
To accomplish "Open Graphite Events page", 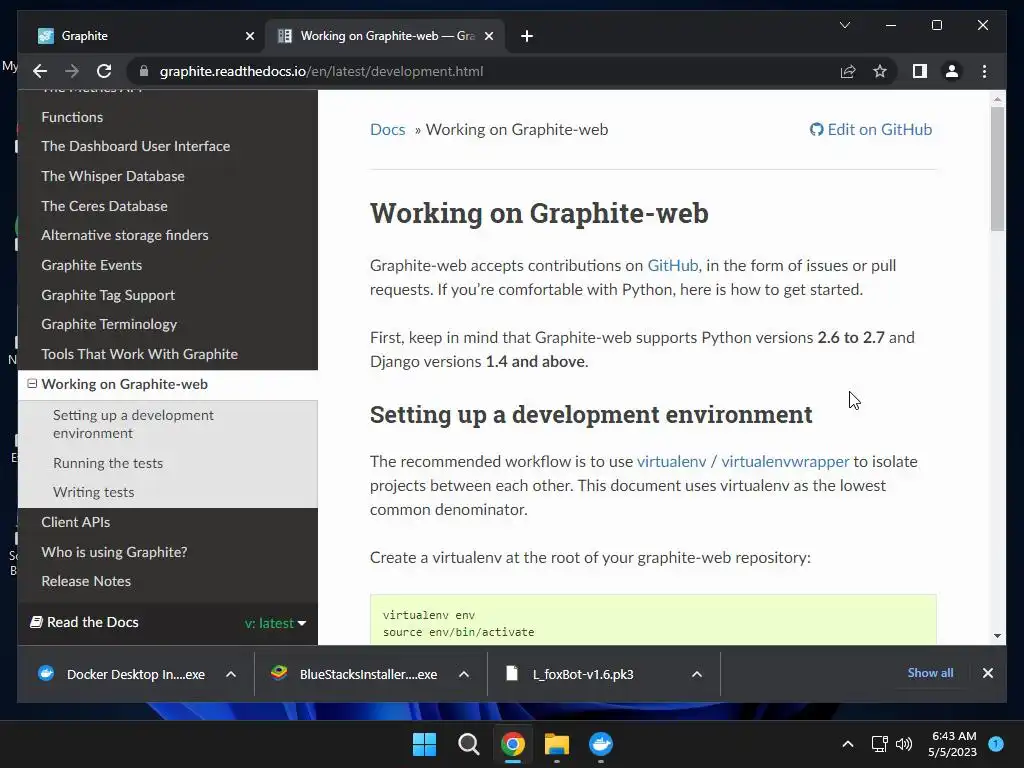I will (91, 265).
